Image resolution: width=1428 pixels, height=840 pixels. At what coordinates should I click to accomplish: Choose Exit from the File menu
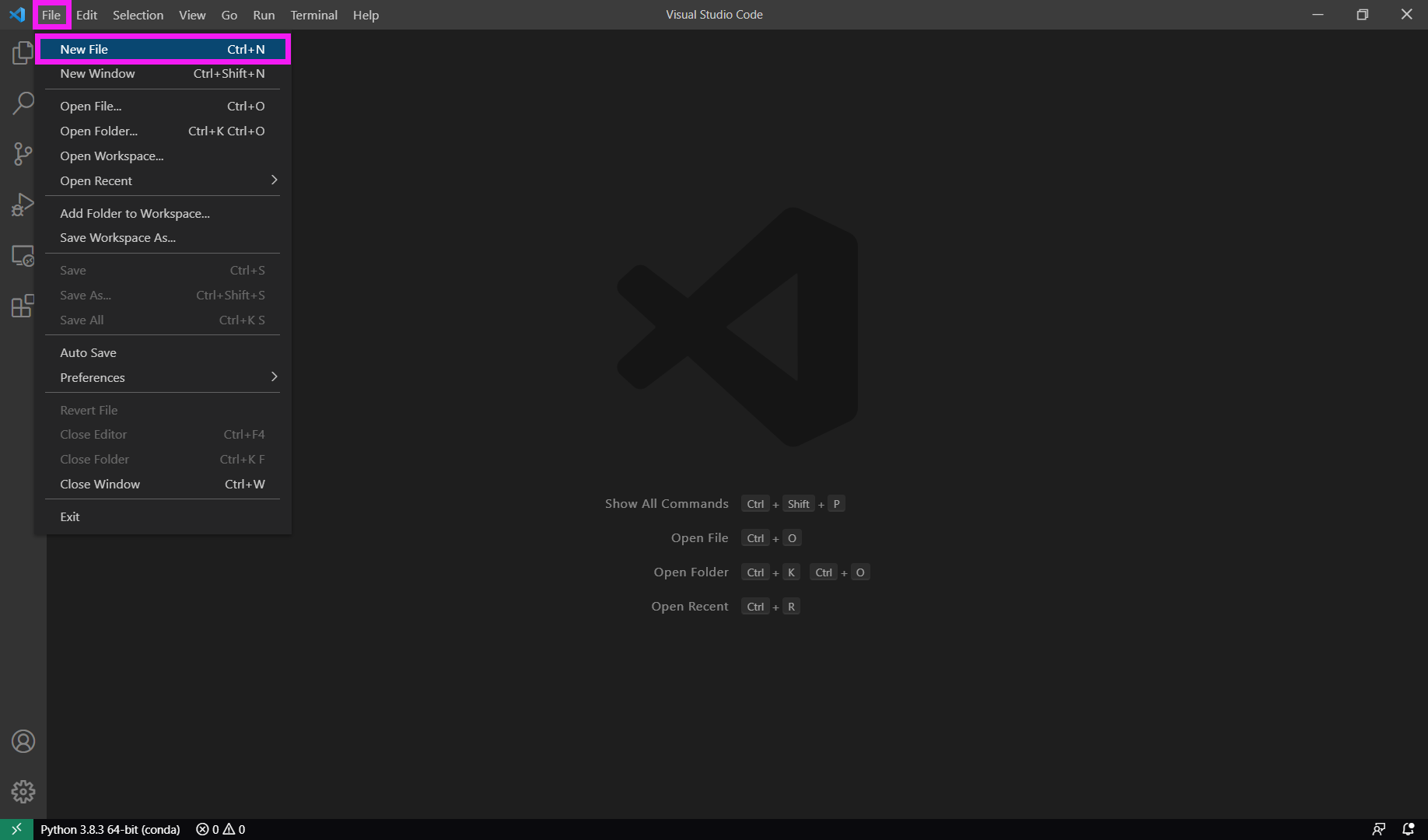point(163,516)
